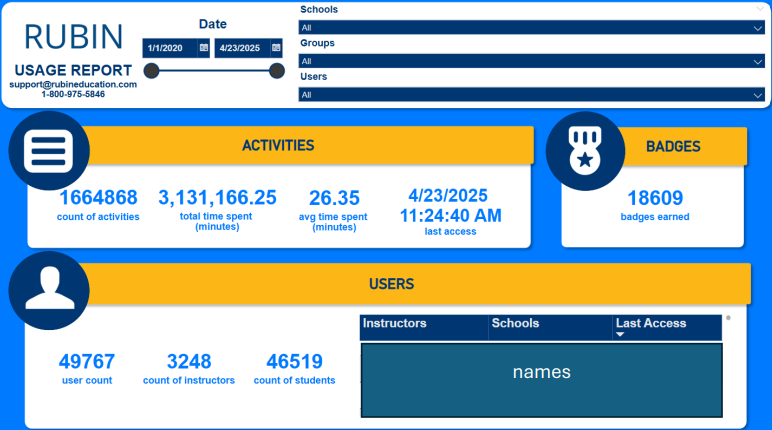Click the USAGE REPORT heading
772x430 pixels.
tap(73, 70)
